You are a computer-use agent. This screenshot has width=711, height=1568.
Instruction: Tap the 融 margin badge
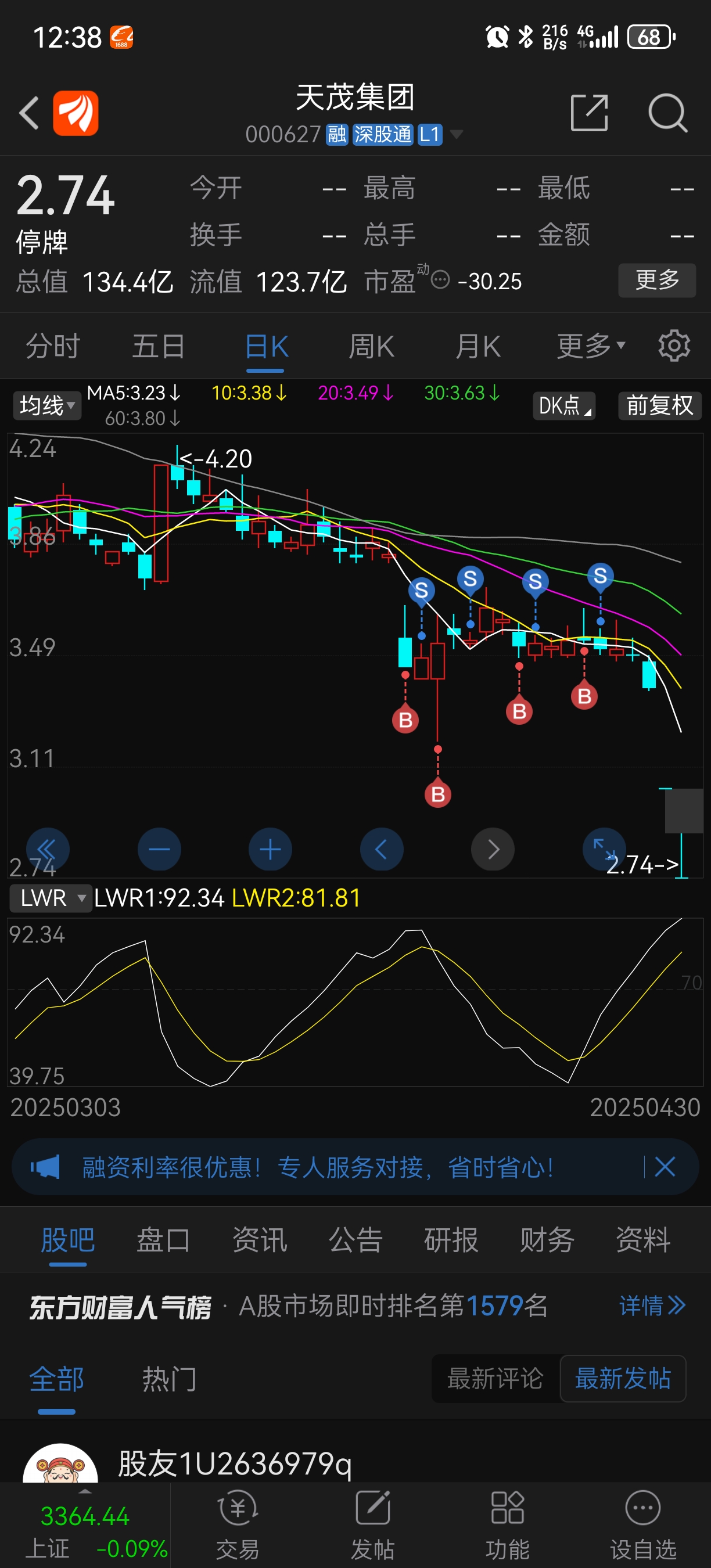[x=337, y=134]
